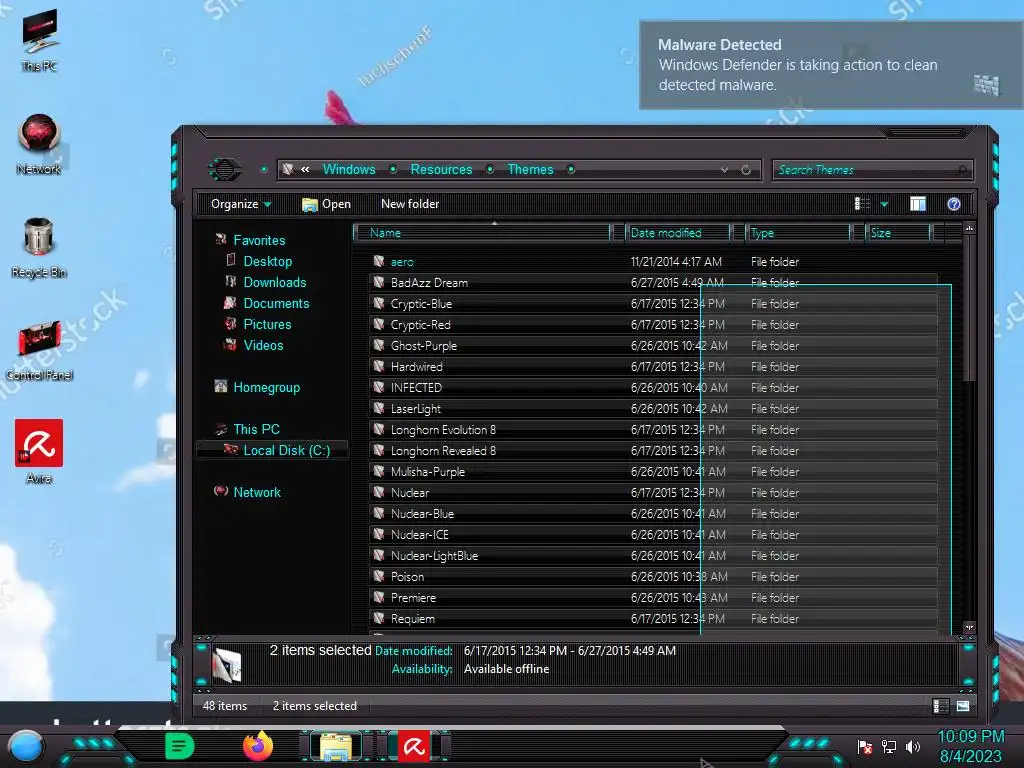Click the volume speaker tray icon
This screenshot has height=768, width=1024.
point(913,746)
